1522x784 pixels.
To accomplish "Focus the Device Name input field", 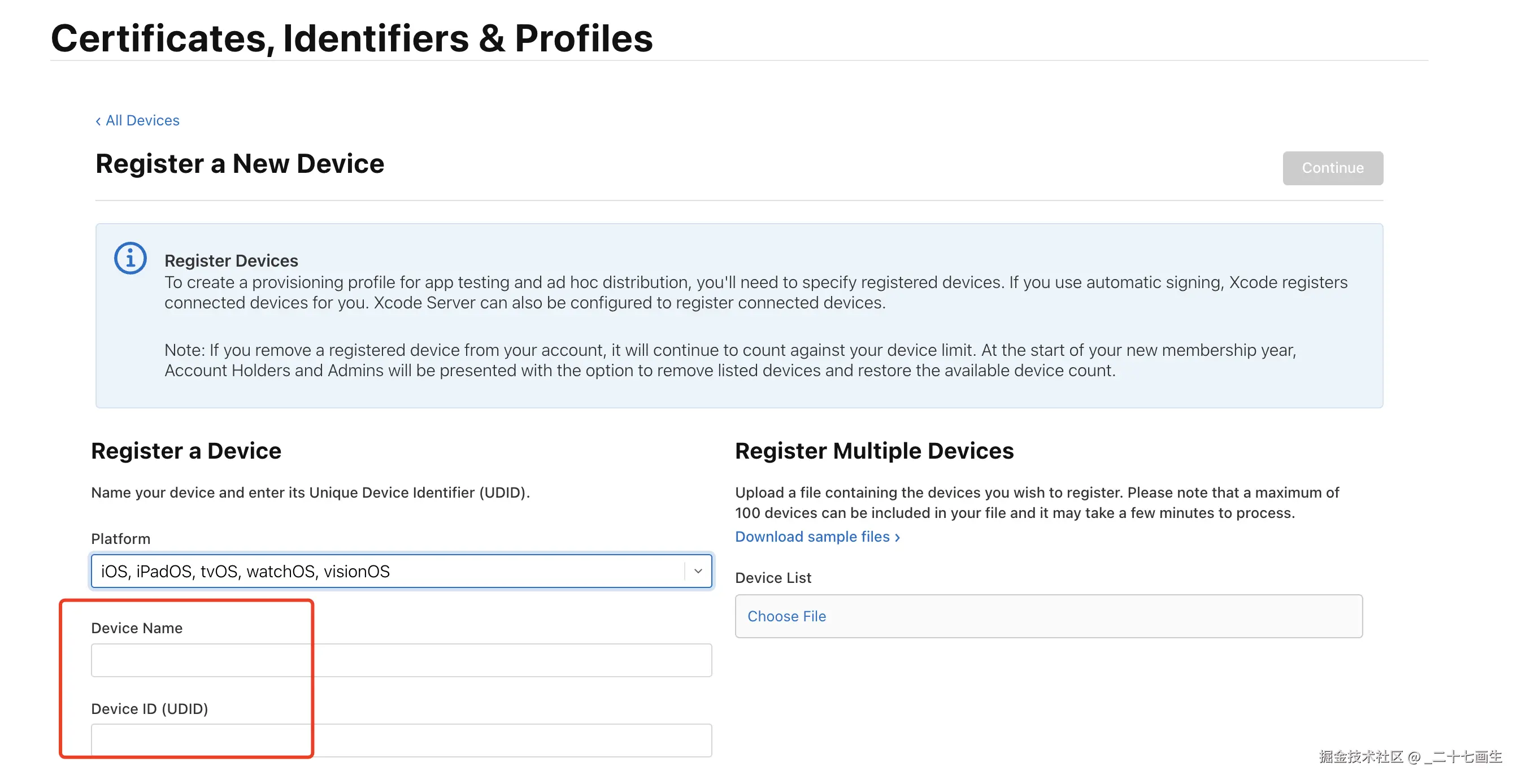I will (x=401, y=660).
